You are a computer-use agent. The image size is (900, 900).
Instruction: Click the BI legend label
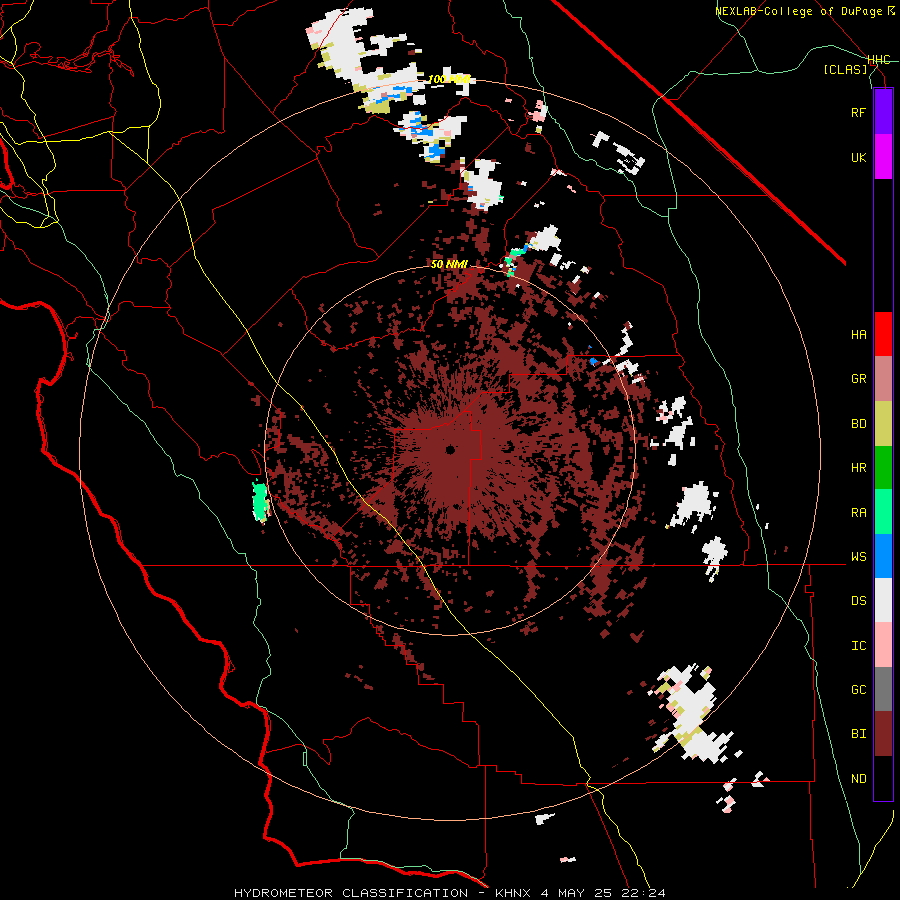(858, 734)
